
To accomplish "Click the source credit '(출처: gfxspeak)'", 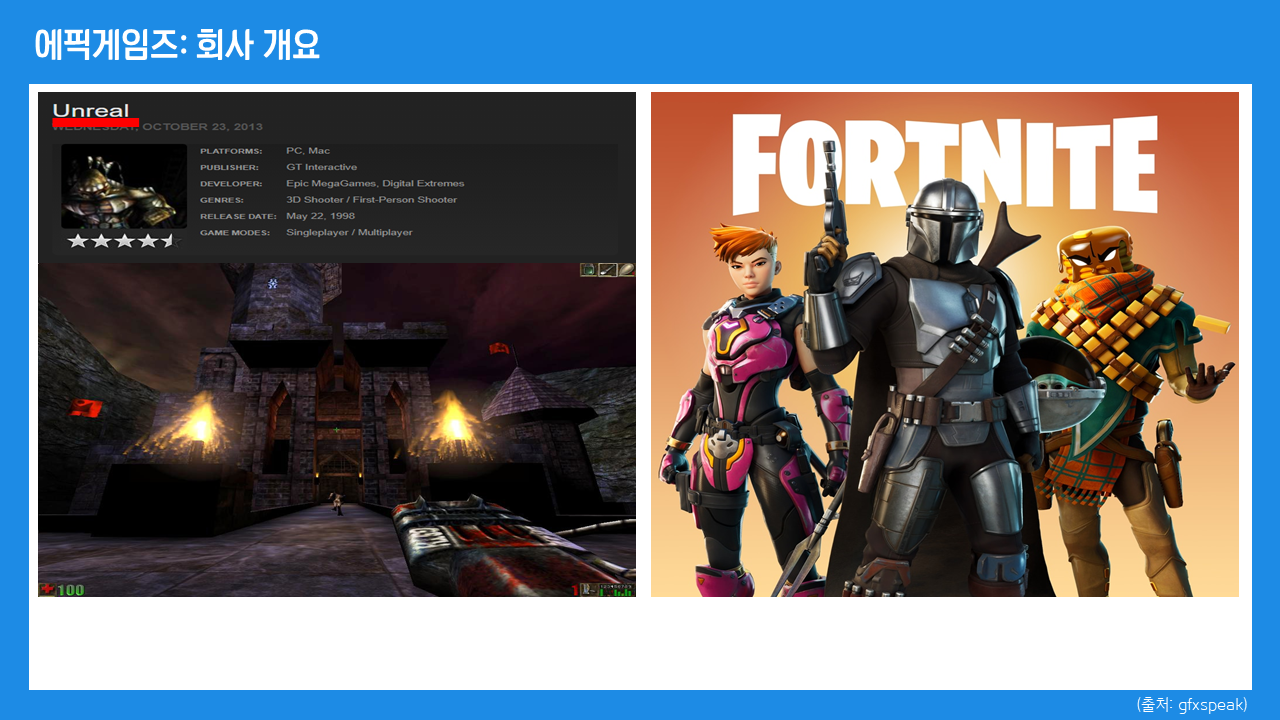I will click(x=1192, y=704).
